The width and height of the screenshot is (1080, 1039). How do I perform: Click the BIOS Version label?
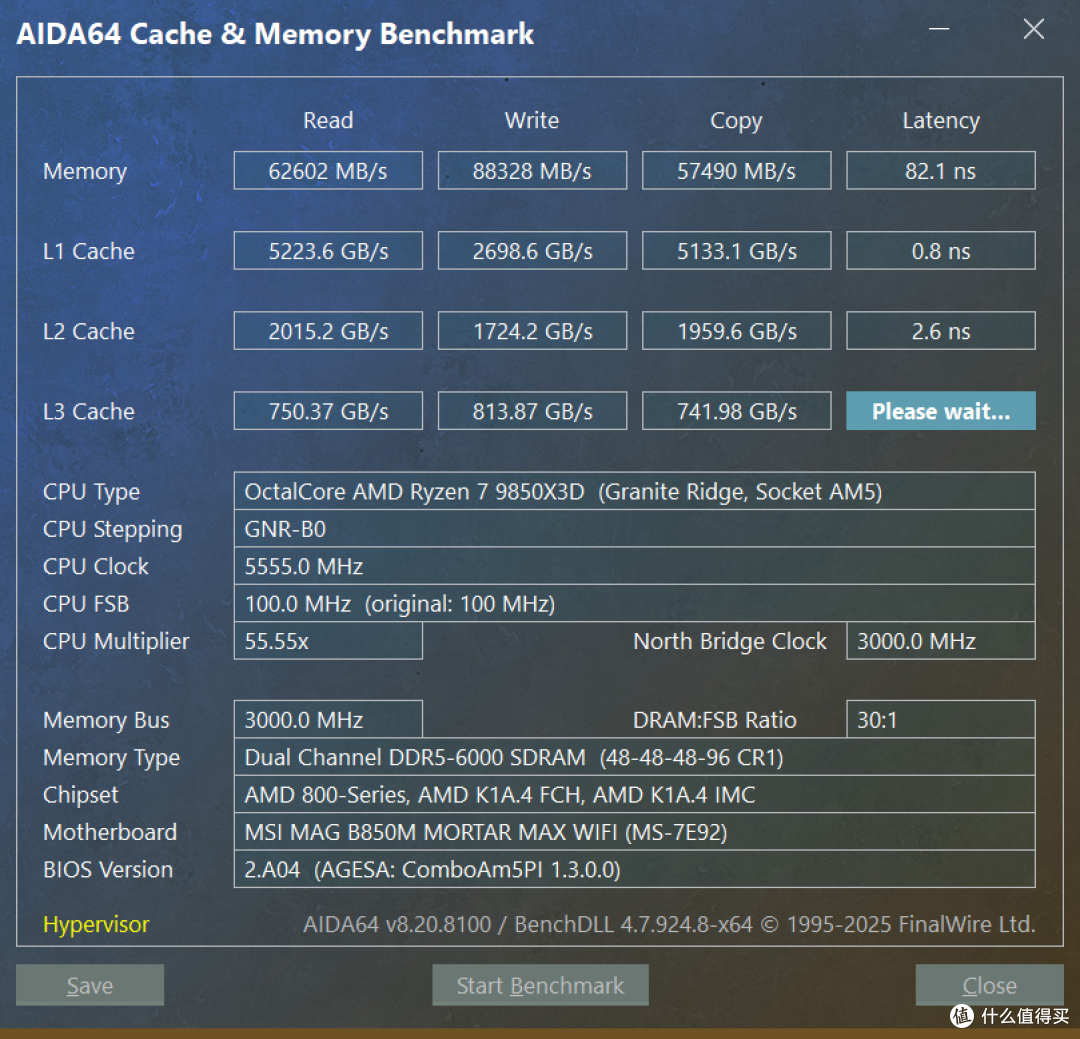(108, 870)
